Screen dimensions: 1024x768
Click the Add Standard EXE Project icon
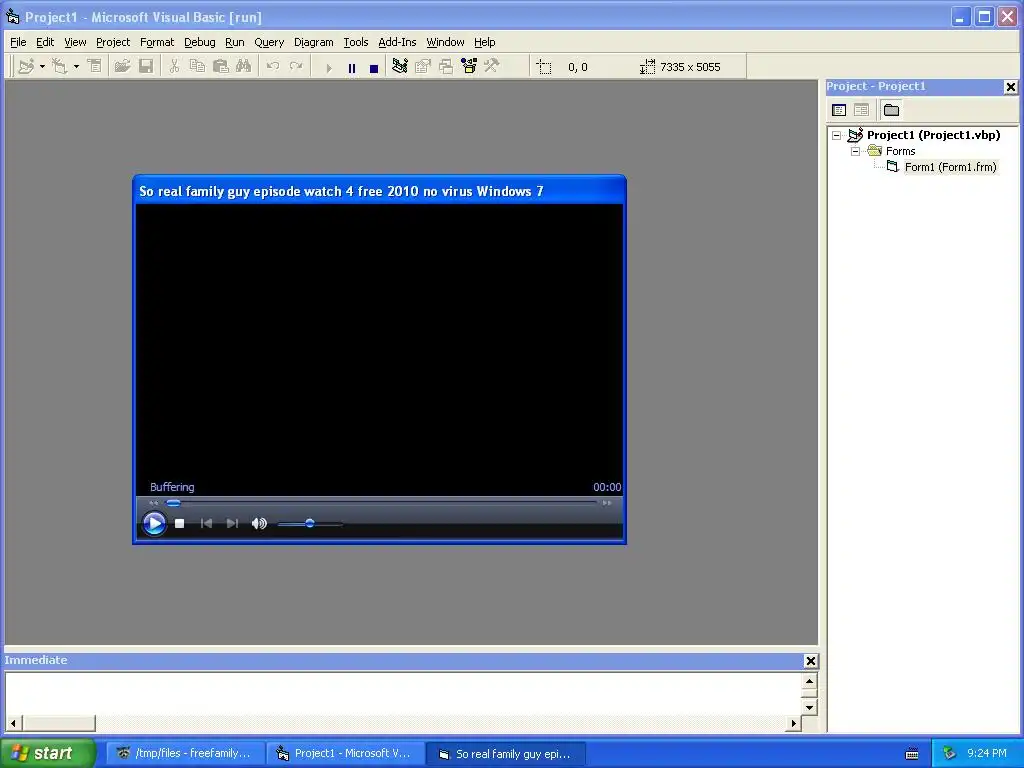tap(26, 66)
